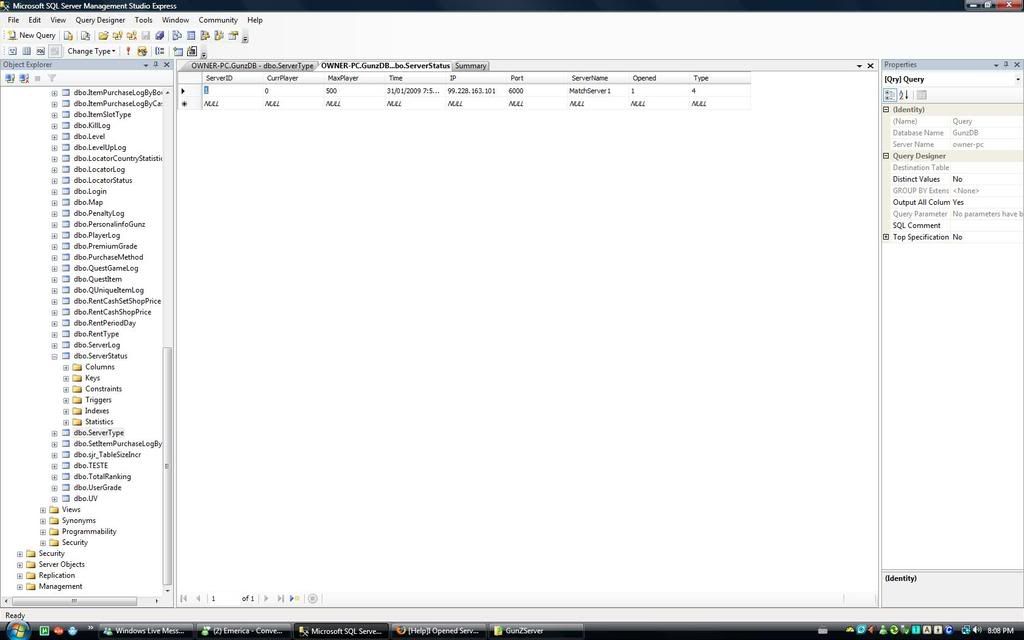Image resolution: width=1024 pixels, height=640 pixels.
Task: Click the Object Explorer vertical scrollbar
Action: 167,466
